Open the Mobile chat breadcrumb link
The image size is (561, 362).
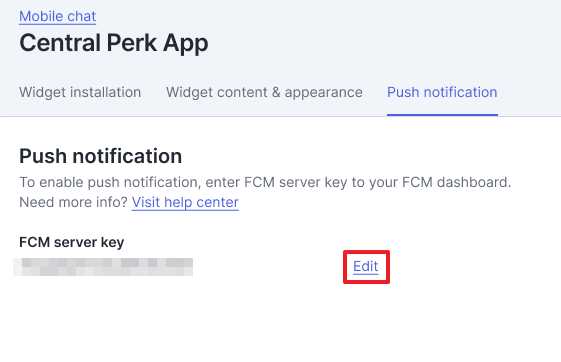tap(58, 16)
